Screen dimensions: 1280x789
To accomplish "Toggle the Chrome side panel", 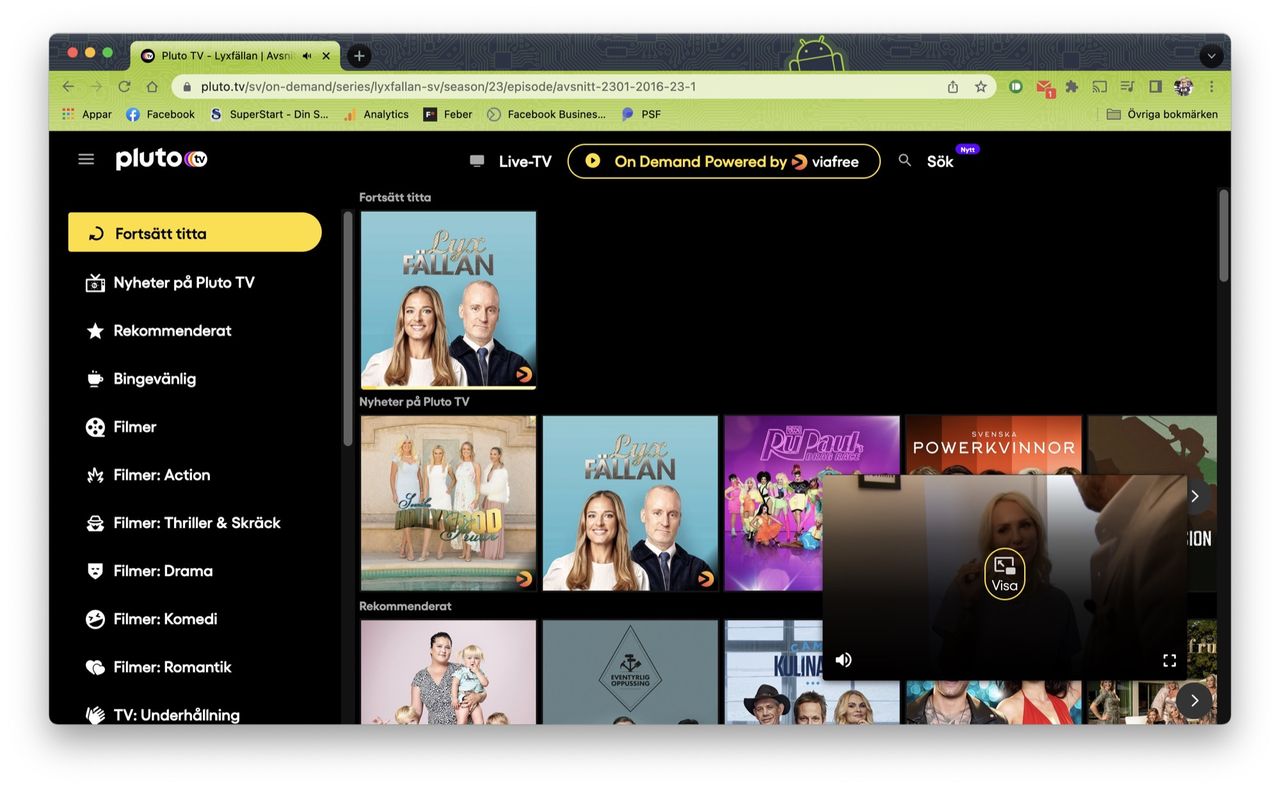I will pyautogui.click(x=1155, y=87).
